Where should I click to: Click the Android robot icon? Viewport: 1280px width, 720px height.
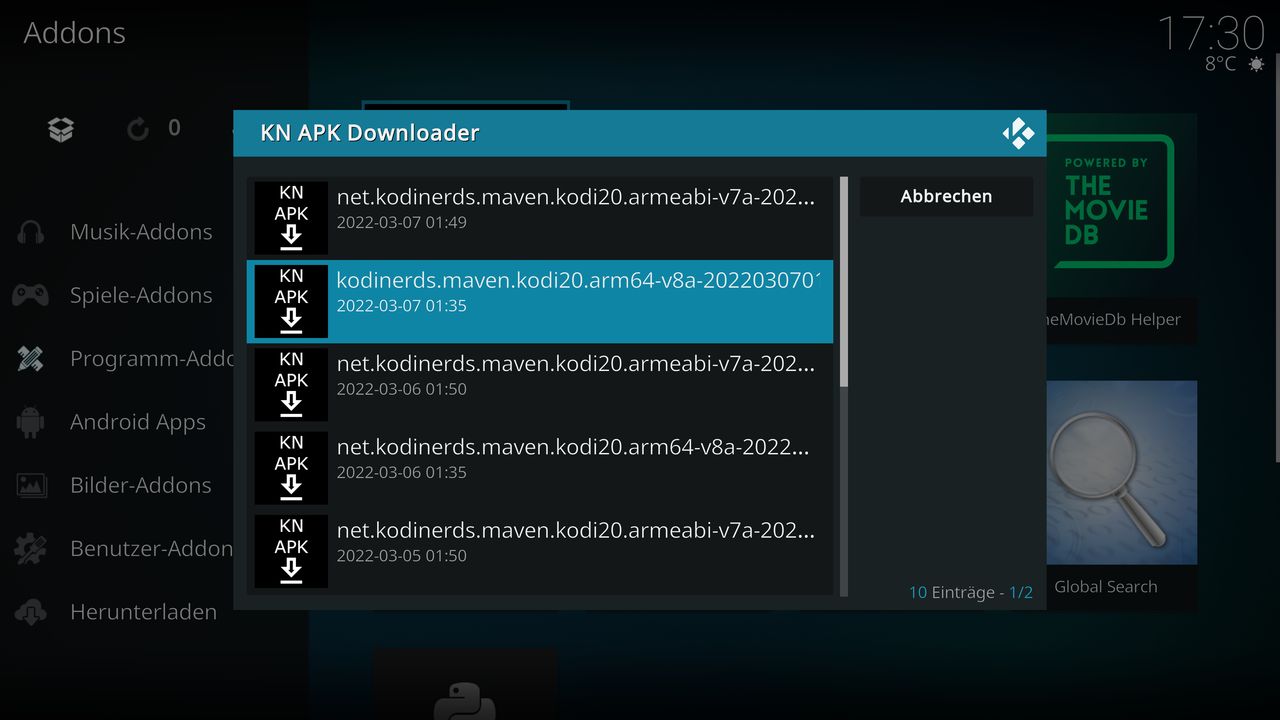point(31,422)
